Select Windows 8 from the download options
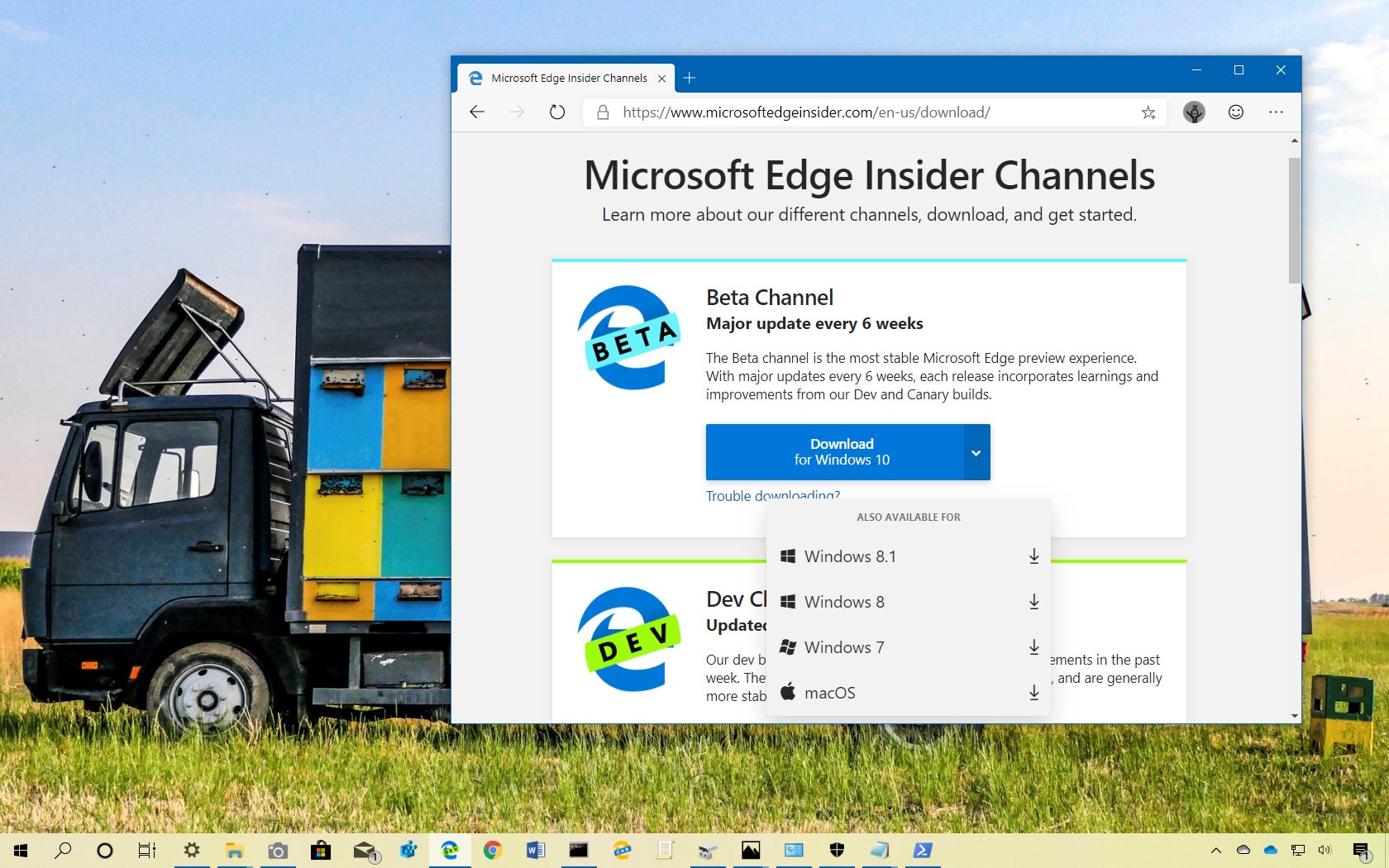 (844, 601)
